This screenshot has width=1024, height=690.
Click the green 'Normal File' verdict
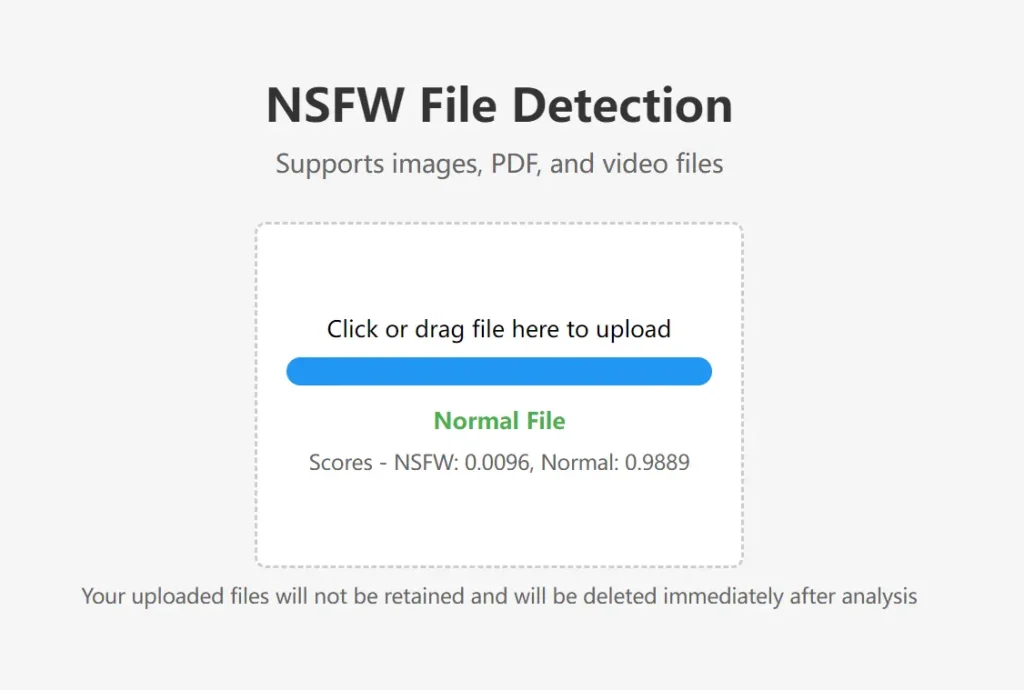[x=499, y=421]
